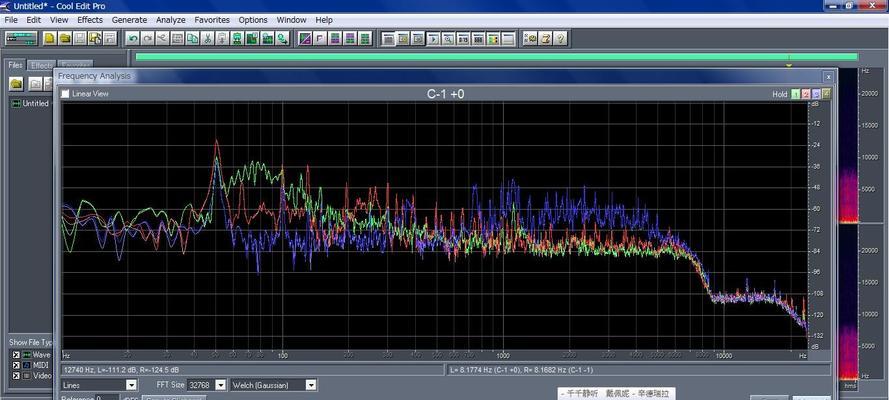Click the play-arrow window toggle toolbar icon

[433, 39]
